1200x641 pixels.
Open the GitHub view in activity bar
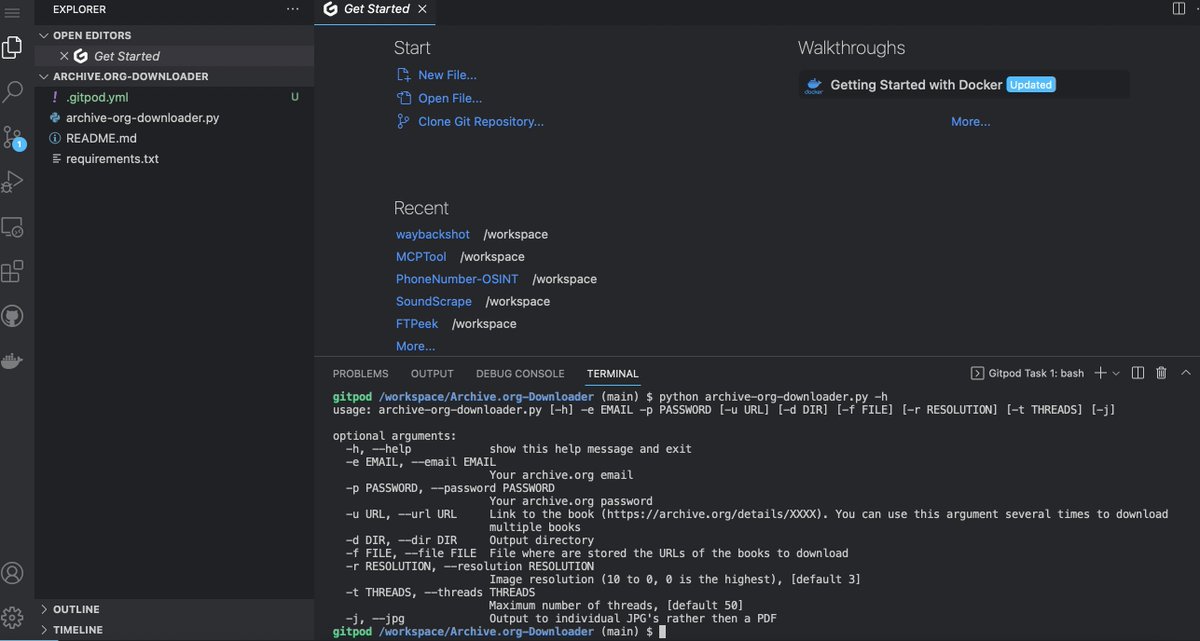pos(13,317)
